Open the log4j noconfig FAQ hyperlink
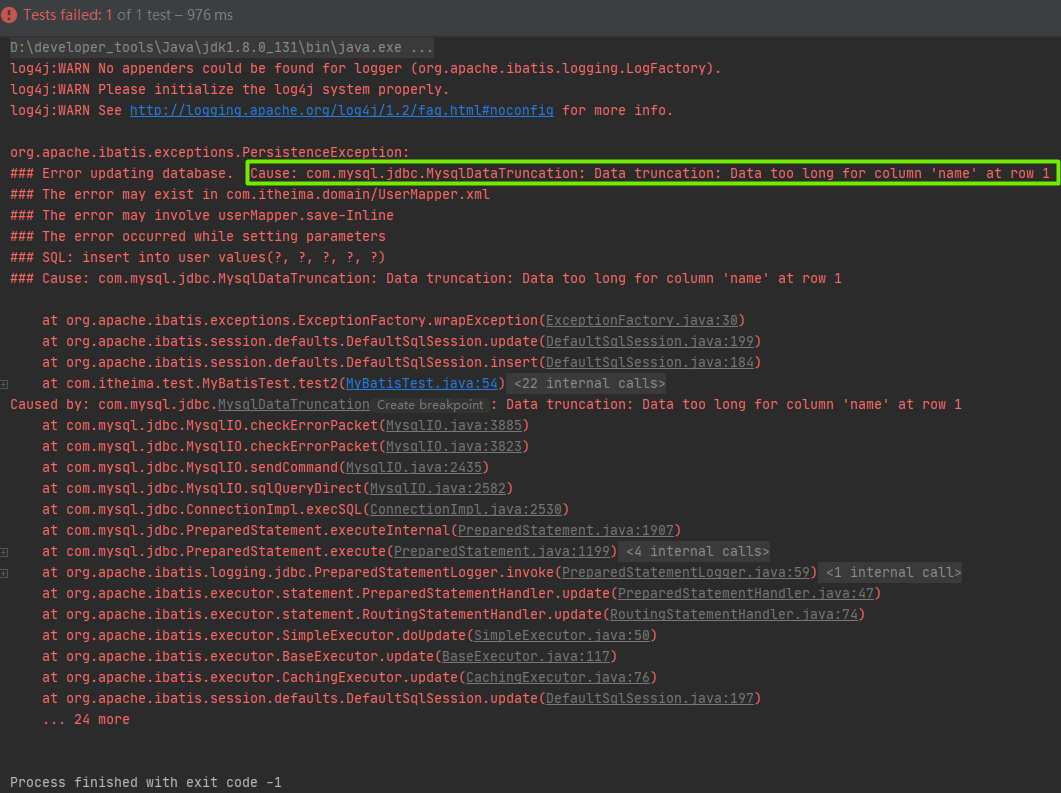 (x=340, y=110)
